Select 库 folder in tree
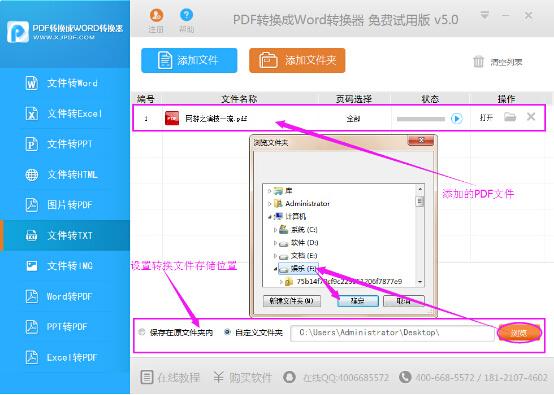Viewport: 554px width, 395px height. point(284,191)
